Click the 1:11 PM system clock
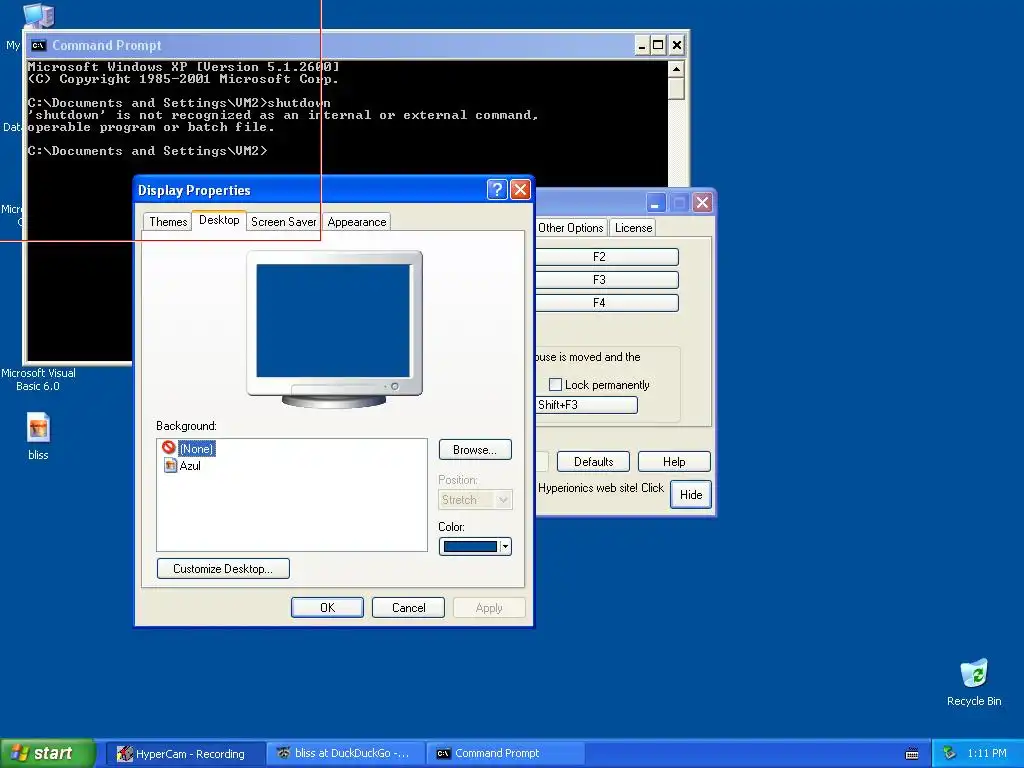This screenshot has width=1024, height=768. pos(987,754)
